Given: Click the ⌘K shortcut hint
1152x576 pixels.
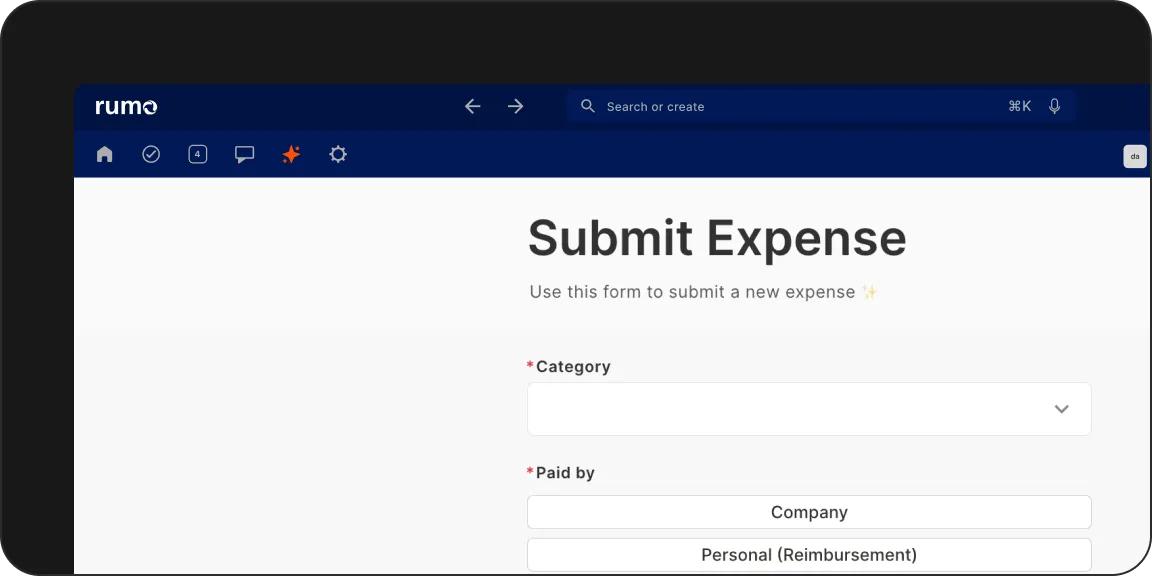Looking at the screenshot, I should click(1019, 106).
